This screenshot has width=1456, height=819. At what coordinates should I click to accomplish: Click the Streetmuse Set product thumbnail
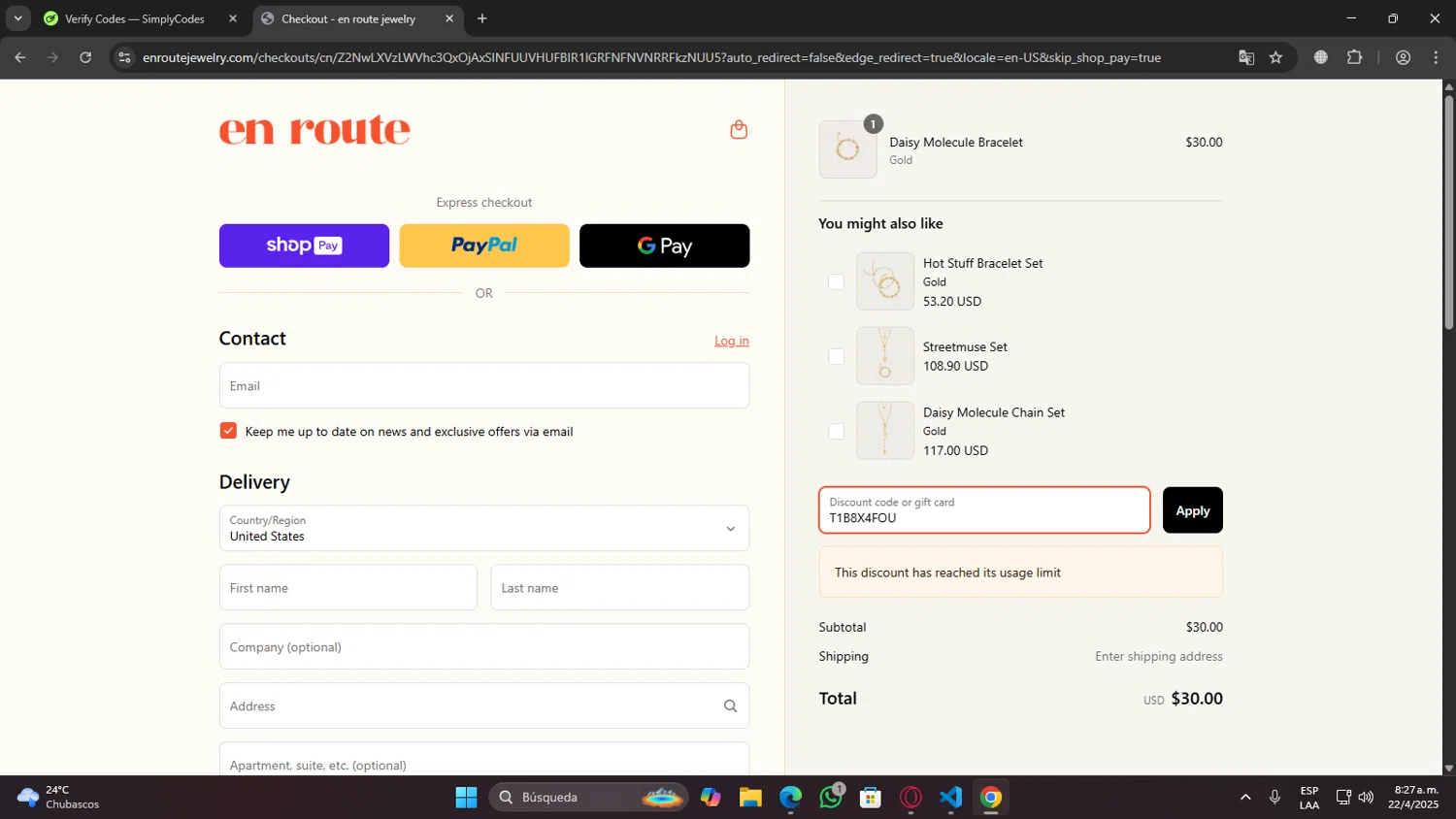885,356
